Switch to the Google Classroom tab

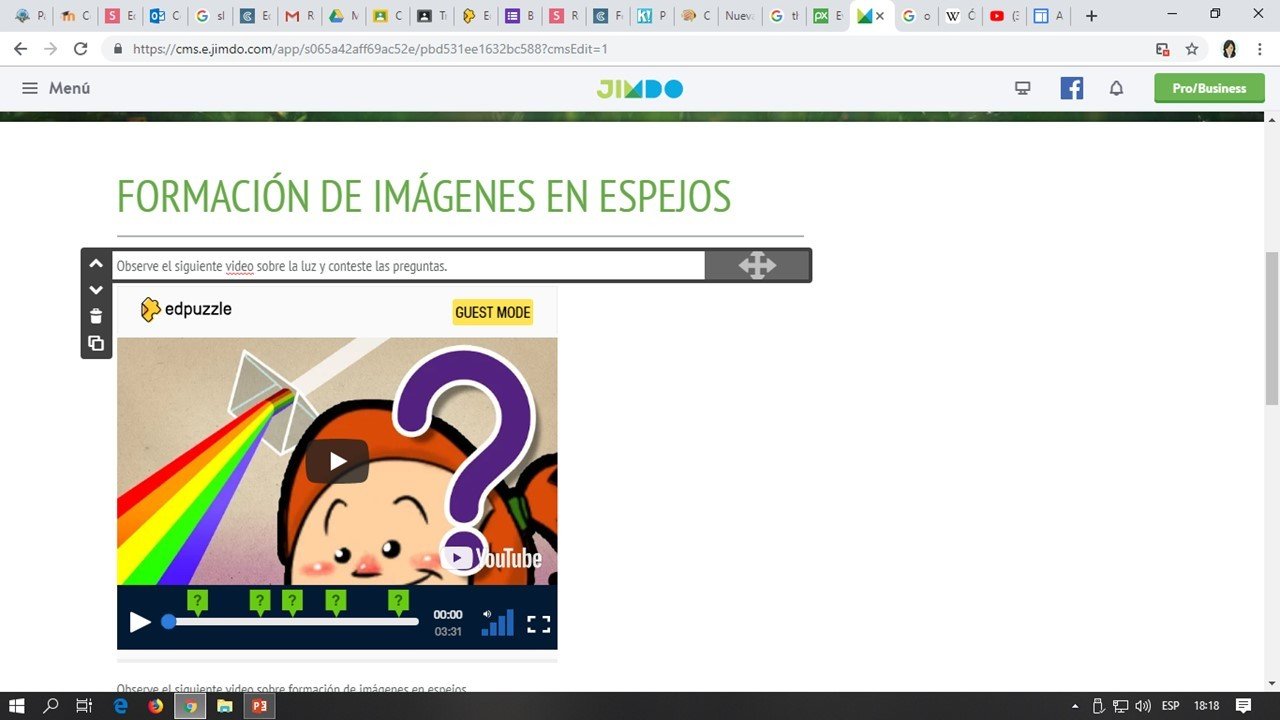(x=388, y=16)
